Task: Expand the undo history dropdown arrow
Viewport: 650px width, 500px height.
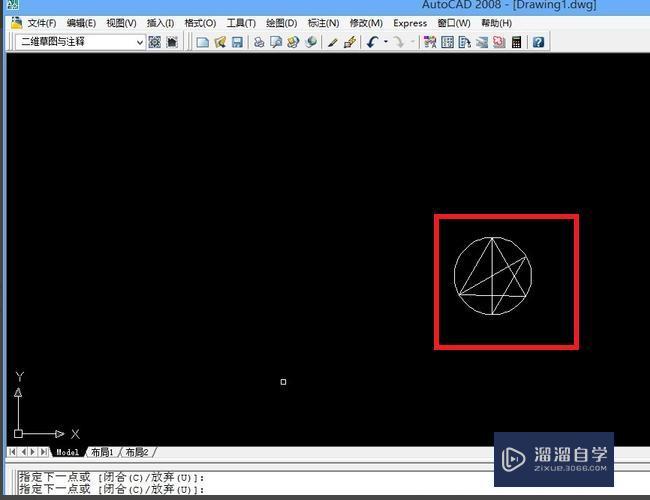Action: click(386, 41)
